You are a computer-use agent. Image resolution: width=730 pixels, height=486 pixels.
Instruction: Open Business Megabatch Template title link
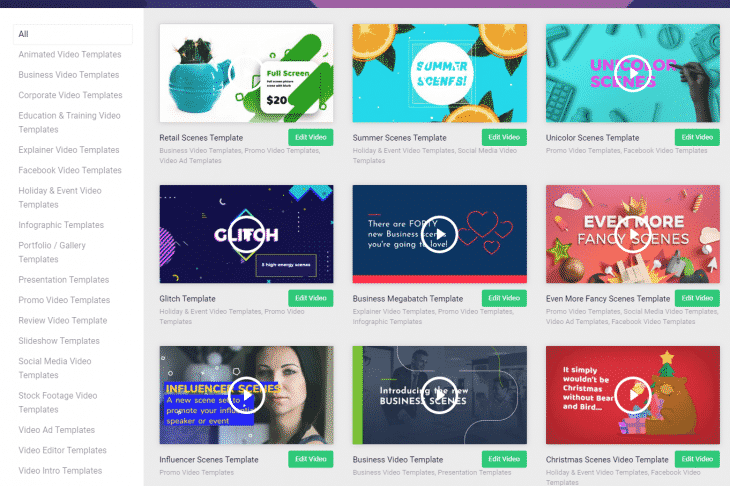click(408, 299)
